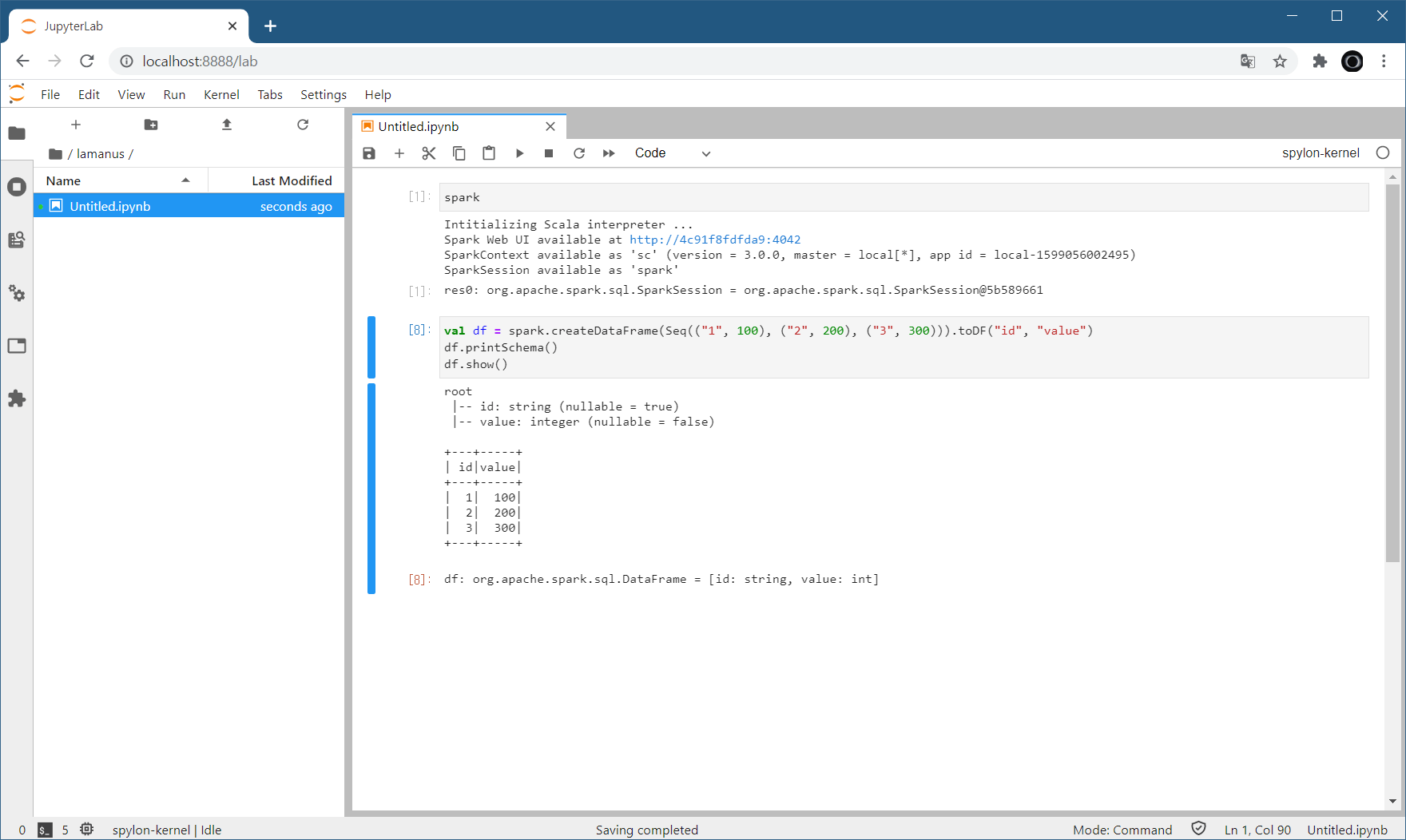Open the Settings menu
The height and width of the screenshot is (840, 1406).
323,94
